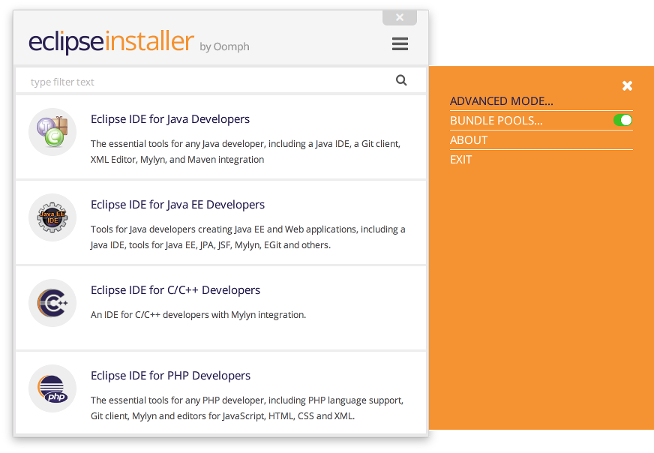Image resolution: width=654 pixels, height=453 pixels.
Task: Select Eclipse IDE for C/C++ Developers title
Action: pyautogui.click(x=175, y=290)
